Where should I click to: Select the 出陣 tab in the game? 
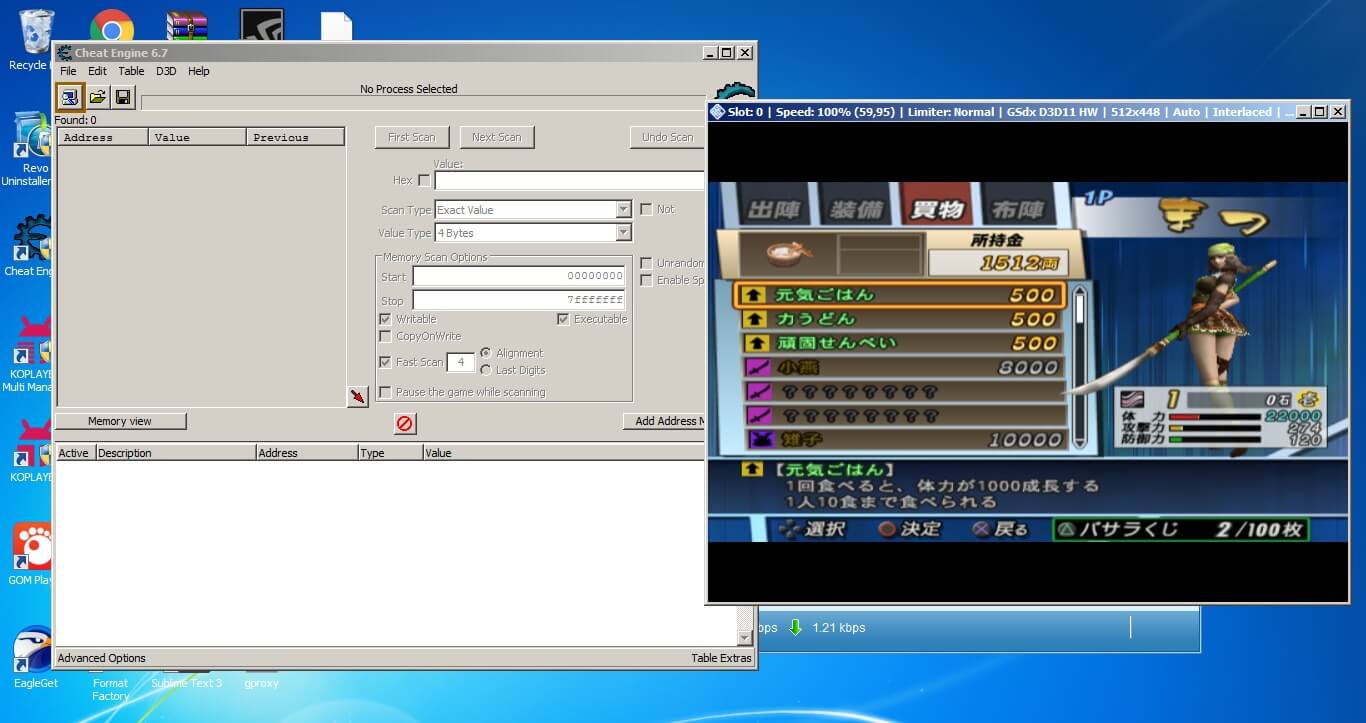[776, 210]
